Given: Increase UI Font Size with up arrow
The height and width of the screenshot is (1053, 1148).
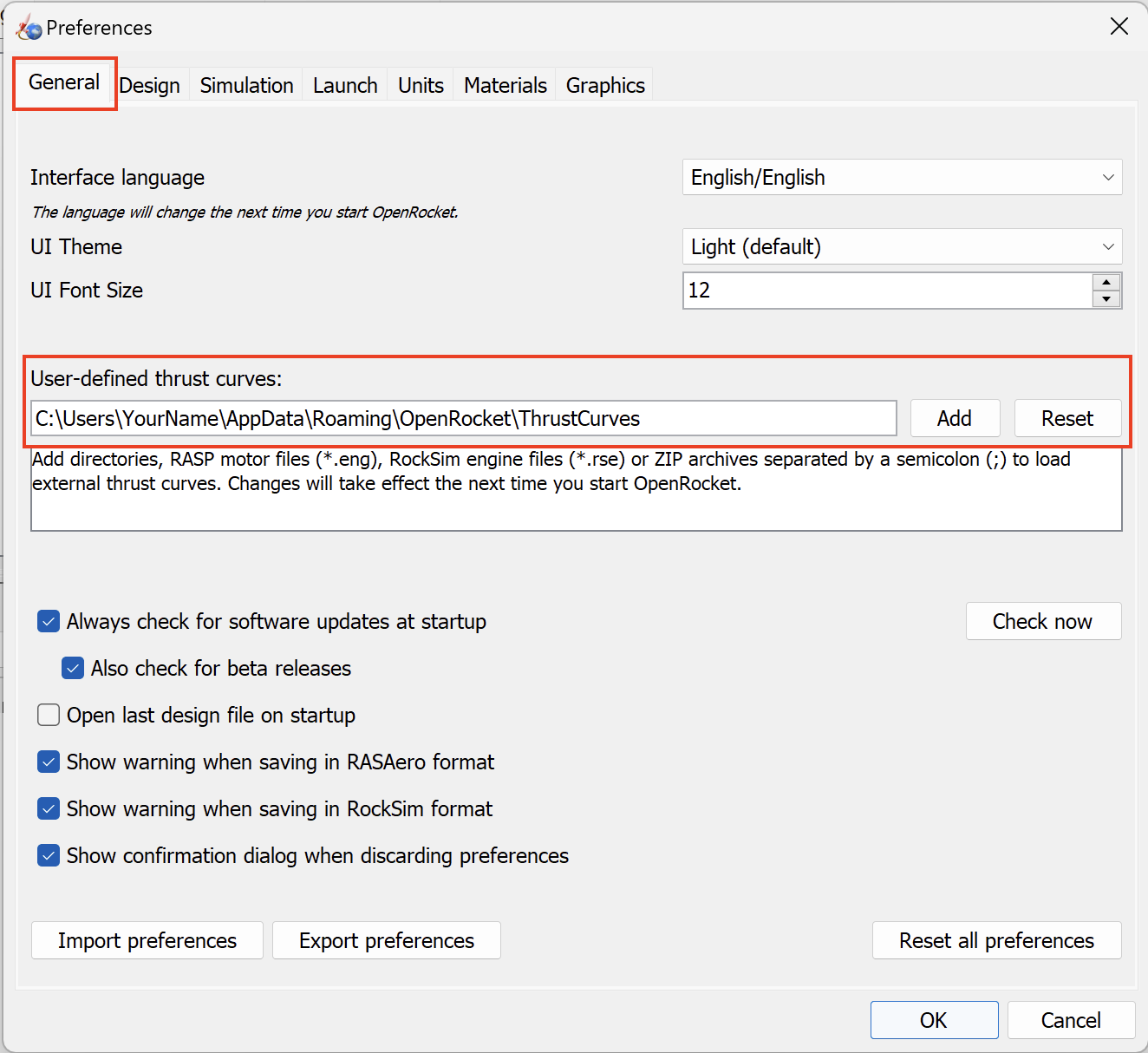Looking at the screenshot, I should click(1106, 282).
